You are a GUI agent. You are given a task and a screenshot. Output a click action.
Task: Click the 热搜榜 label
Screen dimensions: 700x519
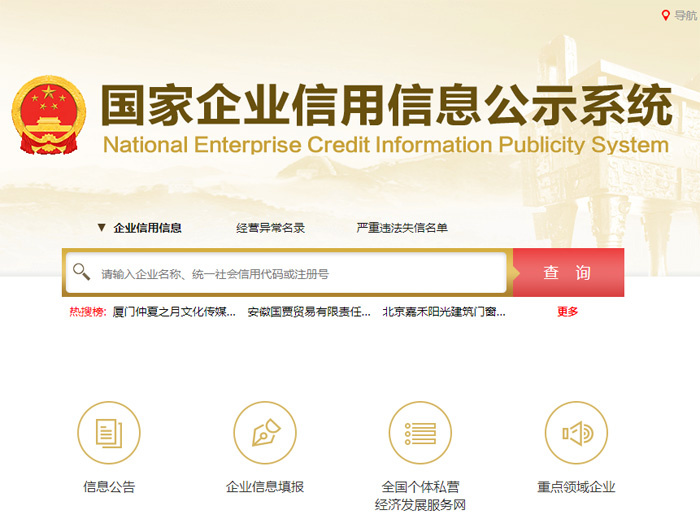tap(88, 311)
